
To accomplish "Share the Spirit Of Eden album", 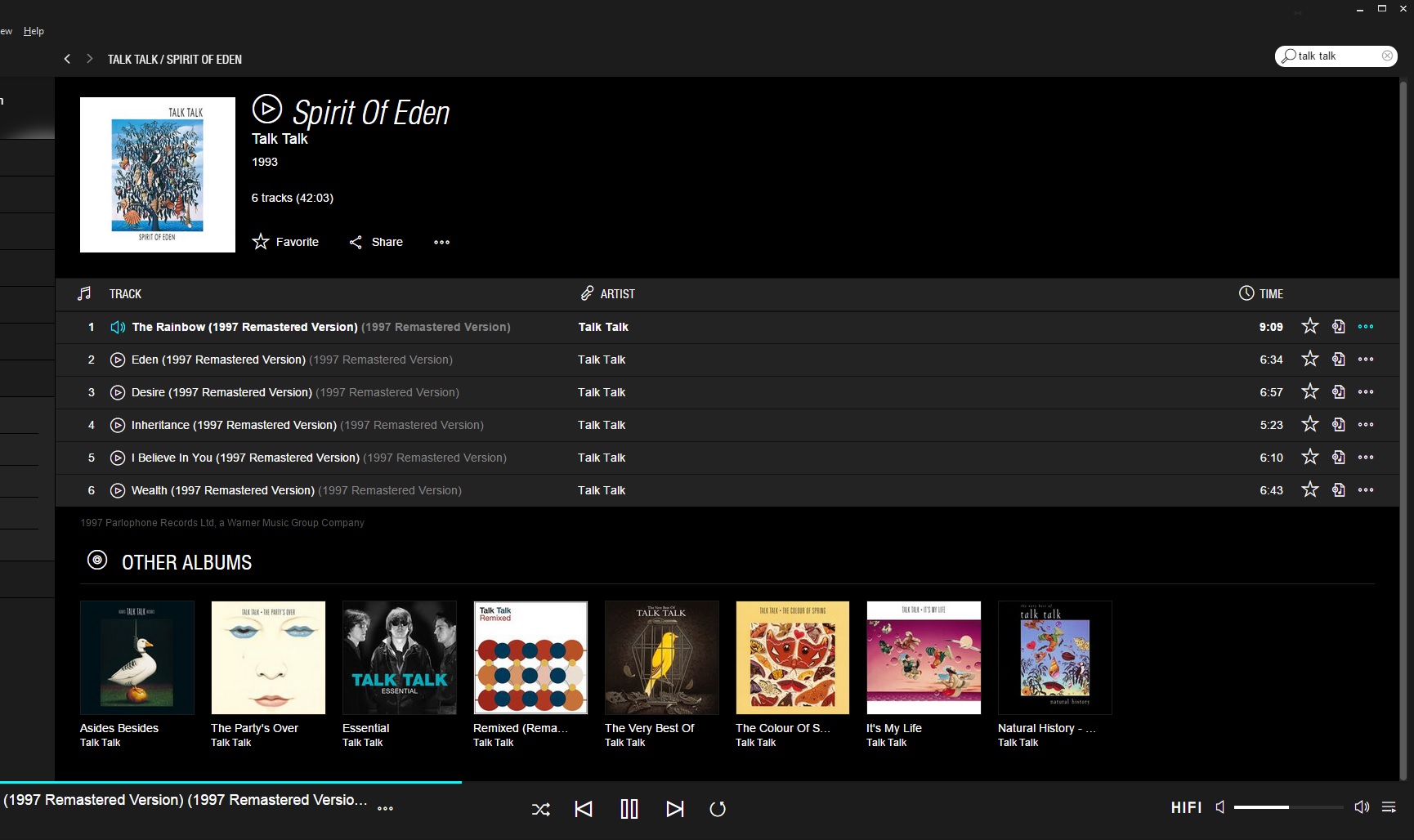I will pos(376,242).
